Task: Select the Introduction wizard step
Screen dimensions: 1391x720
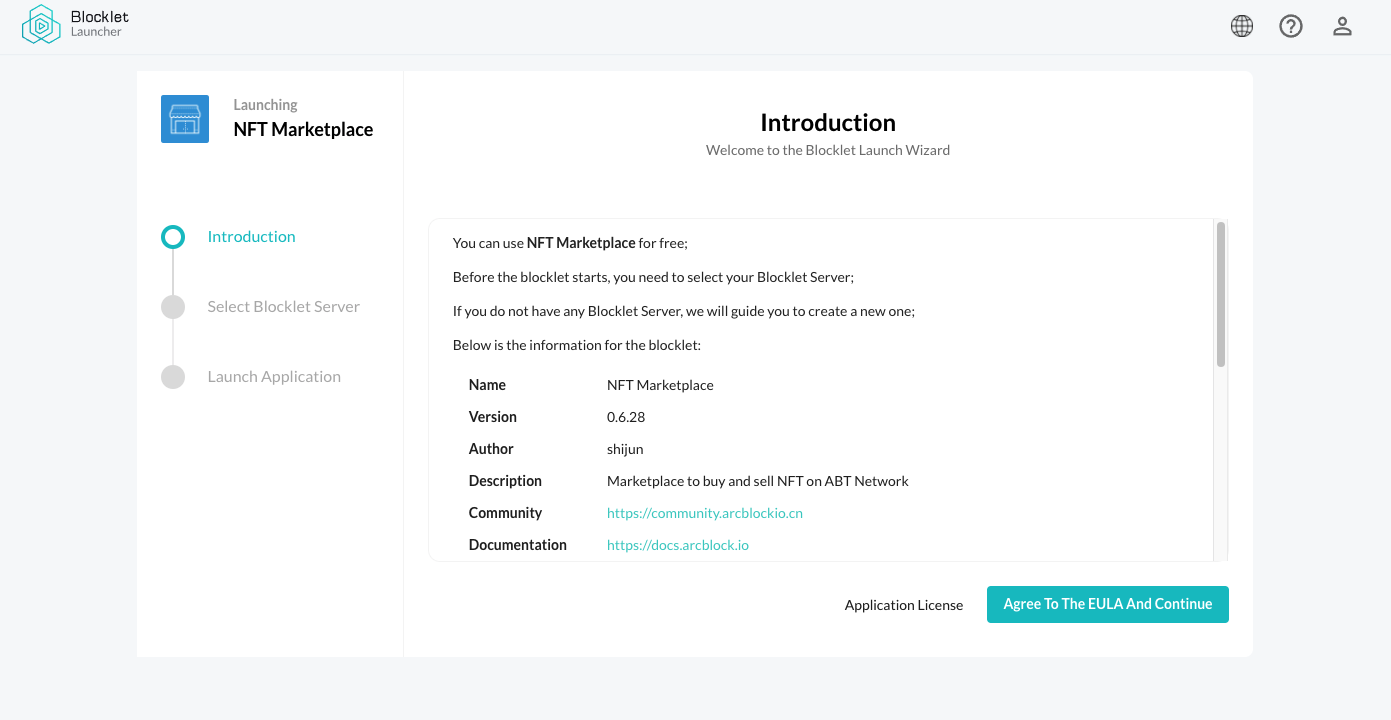Action: (251, 236)
